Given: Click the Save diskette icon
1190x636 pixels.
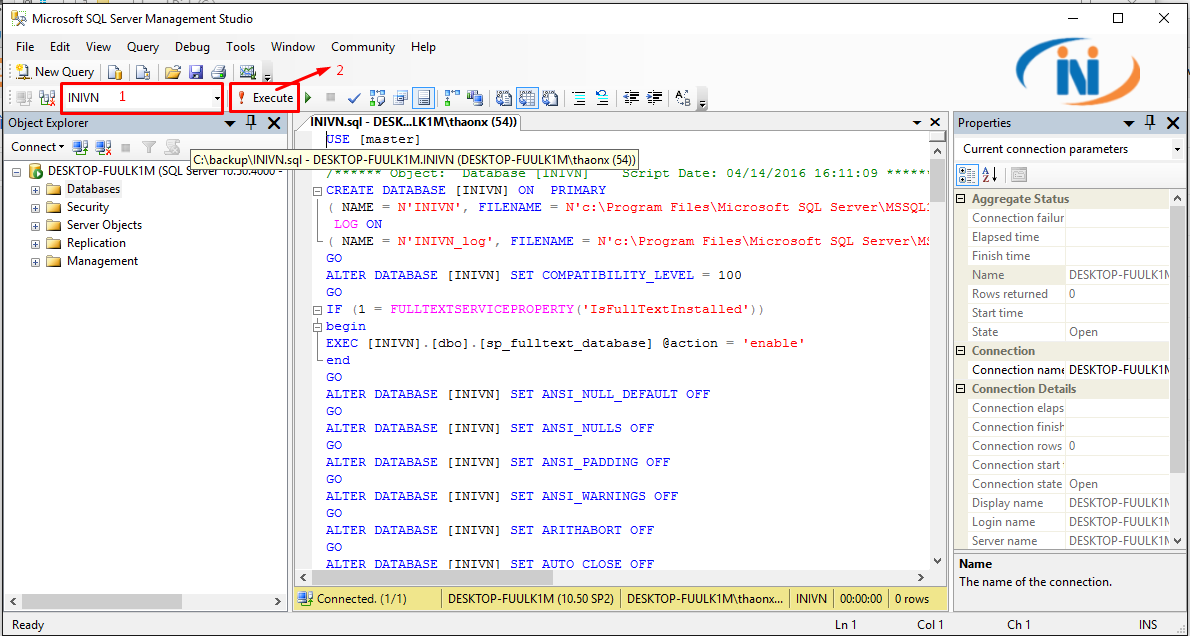Looking at the screenshot, I should tap(196, 72).
